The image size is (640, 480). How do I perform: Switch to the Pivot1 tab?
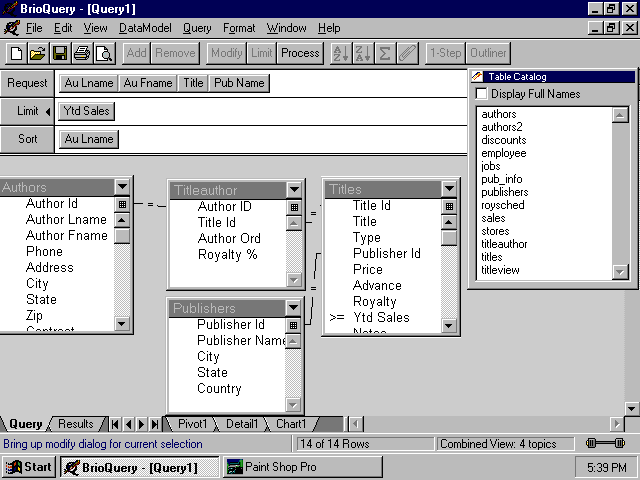[192, 424]
